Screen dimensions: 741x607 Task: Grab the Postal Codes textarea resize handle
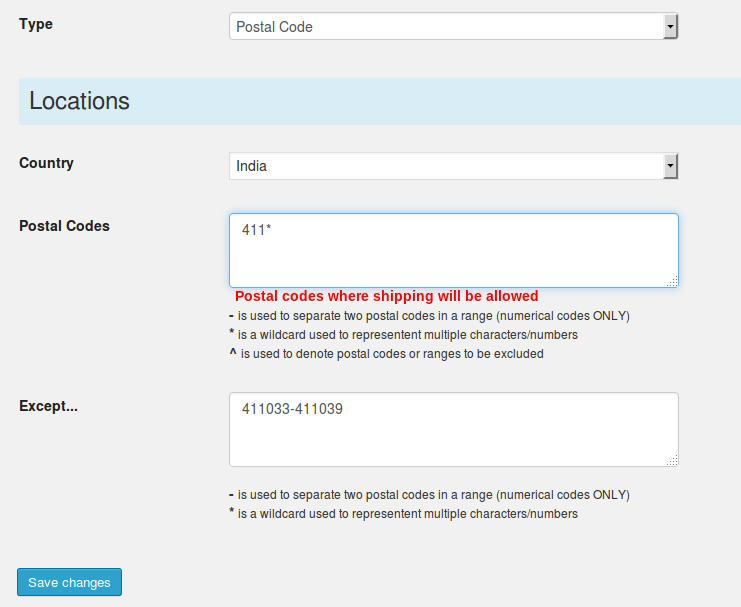(x=672, y=281)
